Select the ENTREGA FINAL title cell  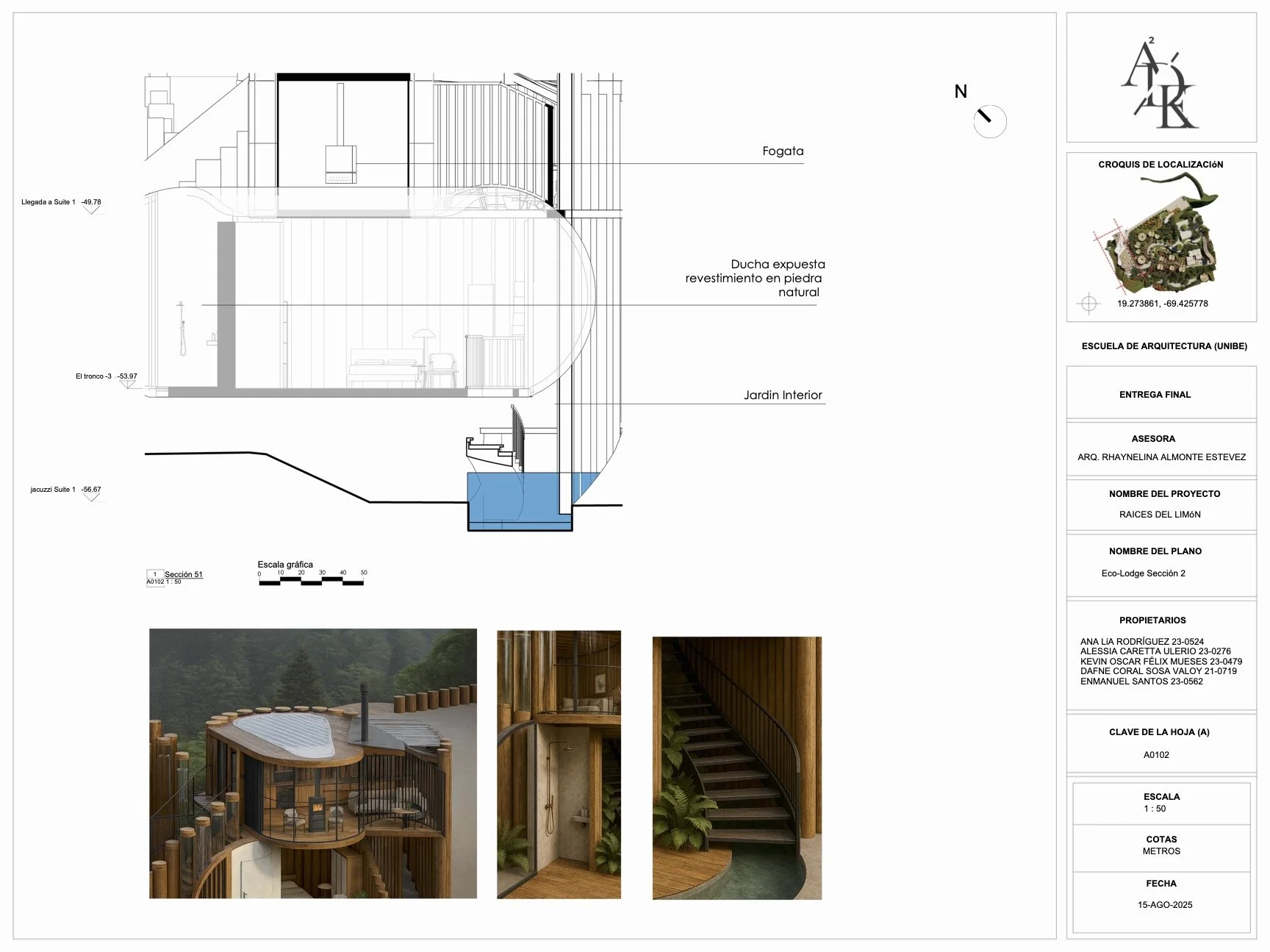[1161, 393]
